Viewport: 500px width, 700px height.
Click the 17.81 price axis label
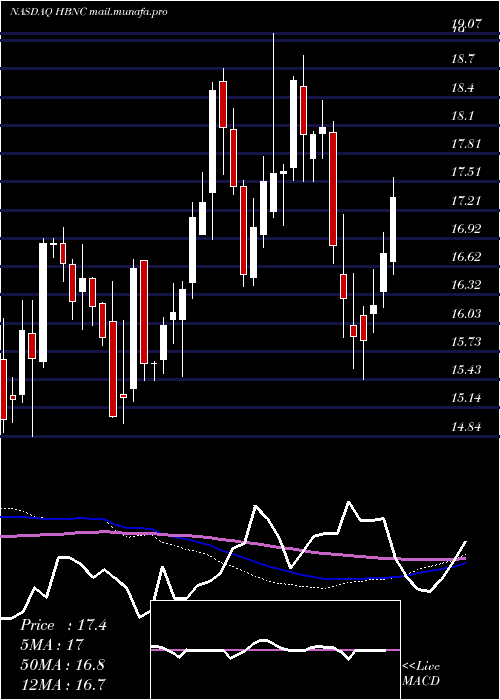[466, 144]
